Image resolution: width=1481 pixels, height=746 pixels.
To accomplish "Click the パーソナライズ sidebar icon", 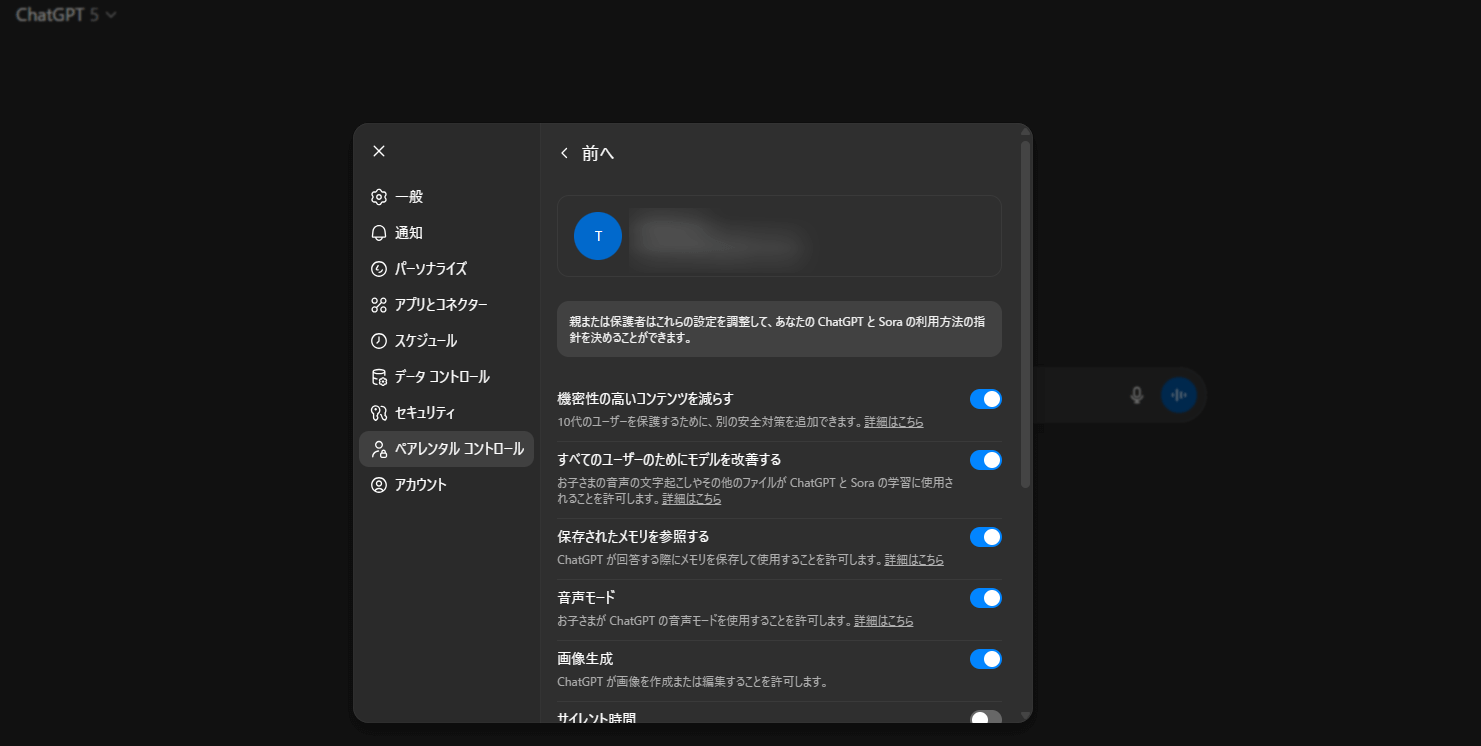I will tap(378, 269).
